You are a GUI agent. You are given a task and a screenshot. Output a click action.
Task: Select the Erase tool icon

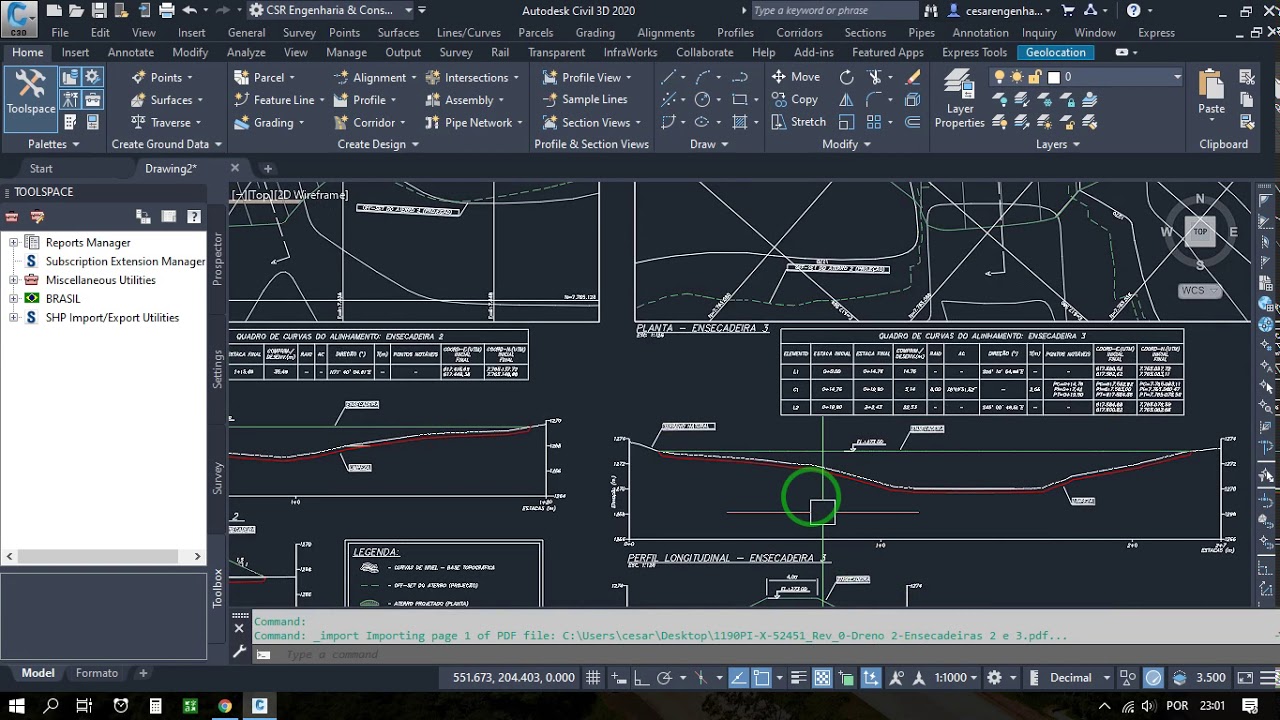point(913,77)
